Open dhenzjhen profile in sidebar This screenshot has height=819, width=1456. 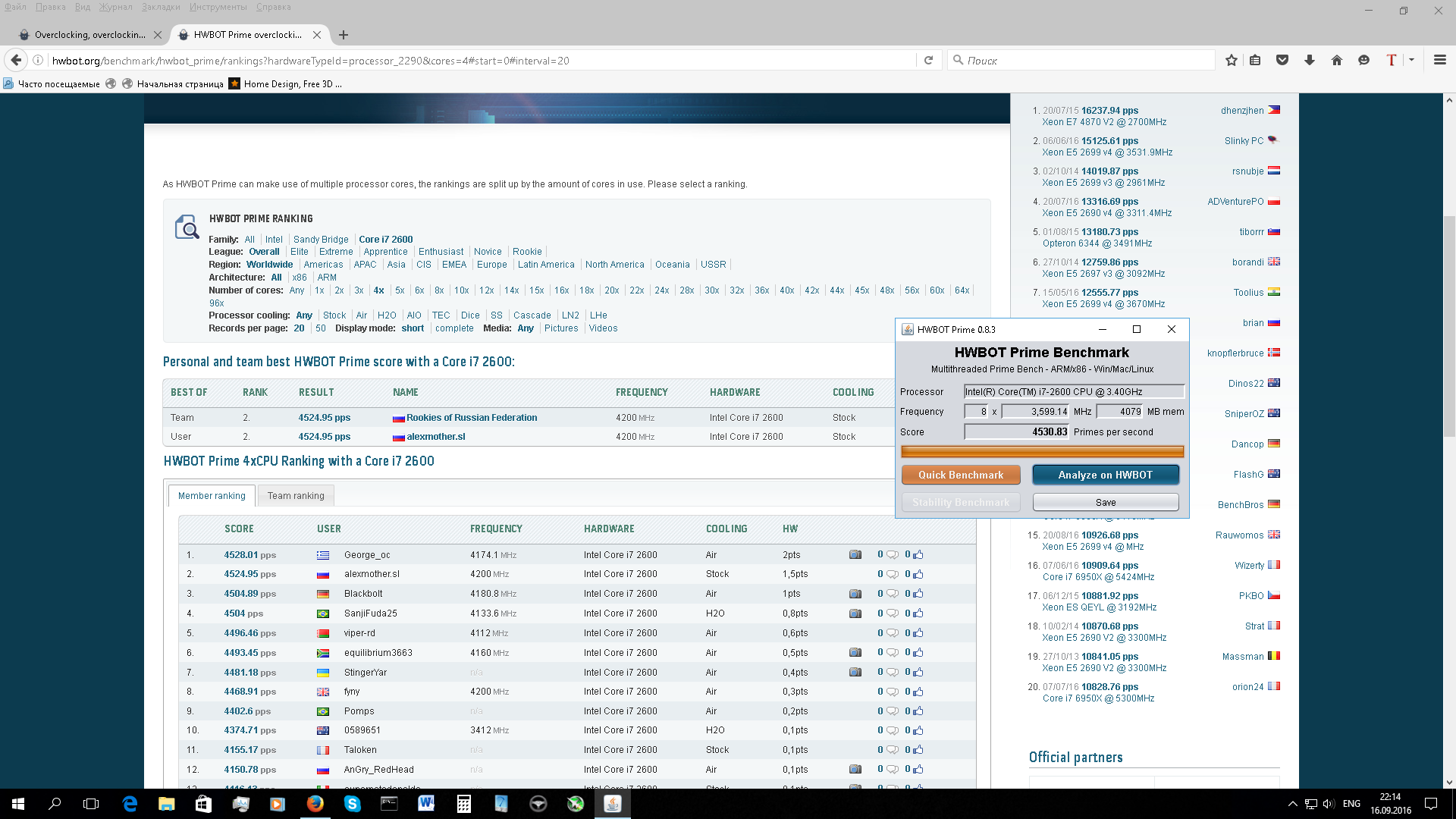[1242, 111]
